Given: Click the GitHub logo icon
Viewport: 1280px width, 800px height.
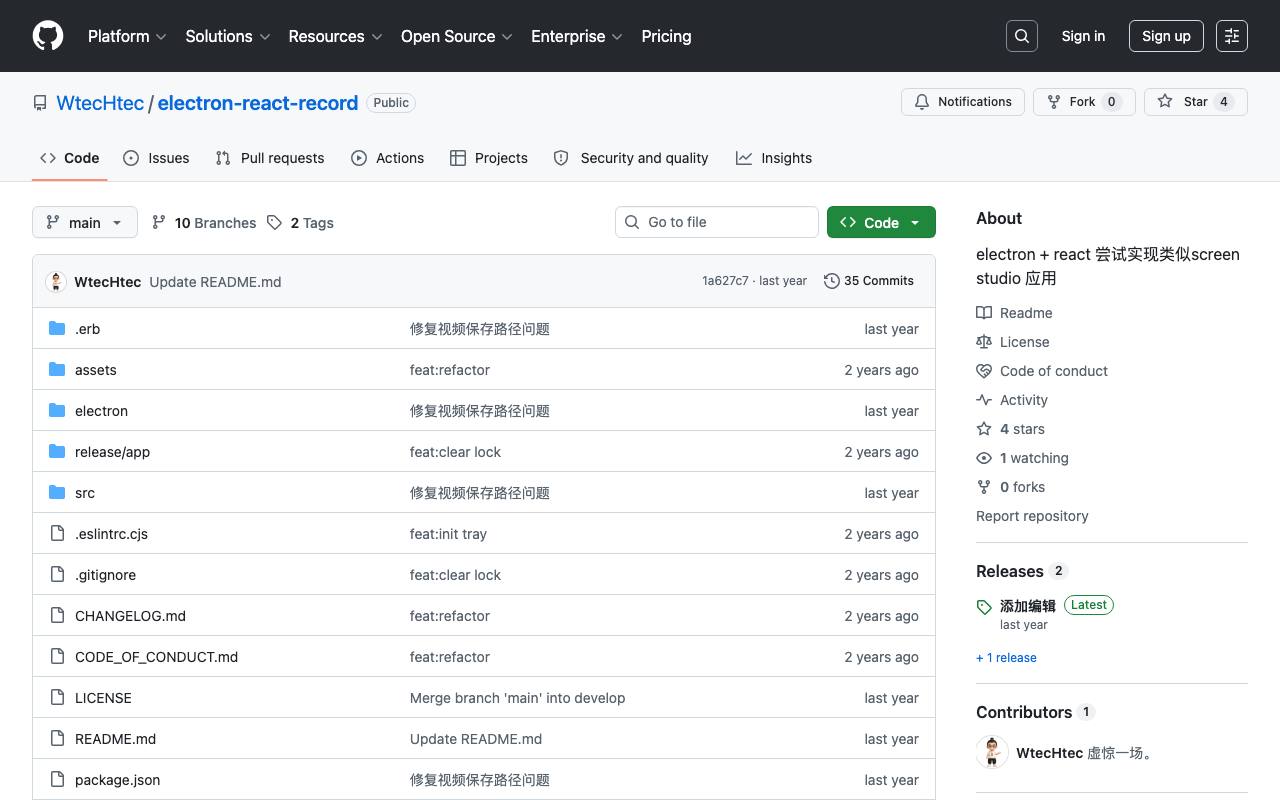Looking at the screenshot, I should pos(48,36).
